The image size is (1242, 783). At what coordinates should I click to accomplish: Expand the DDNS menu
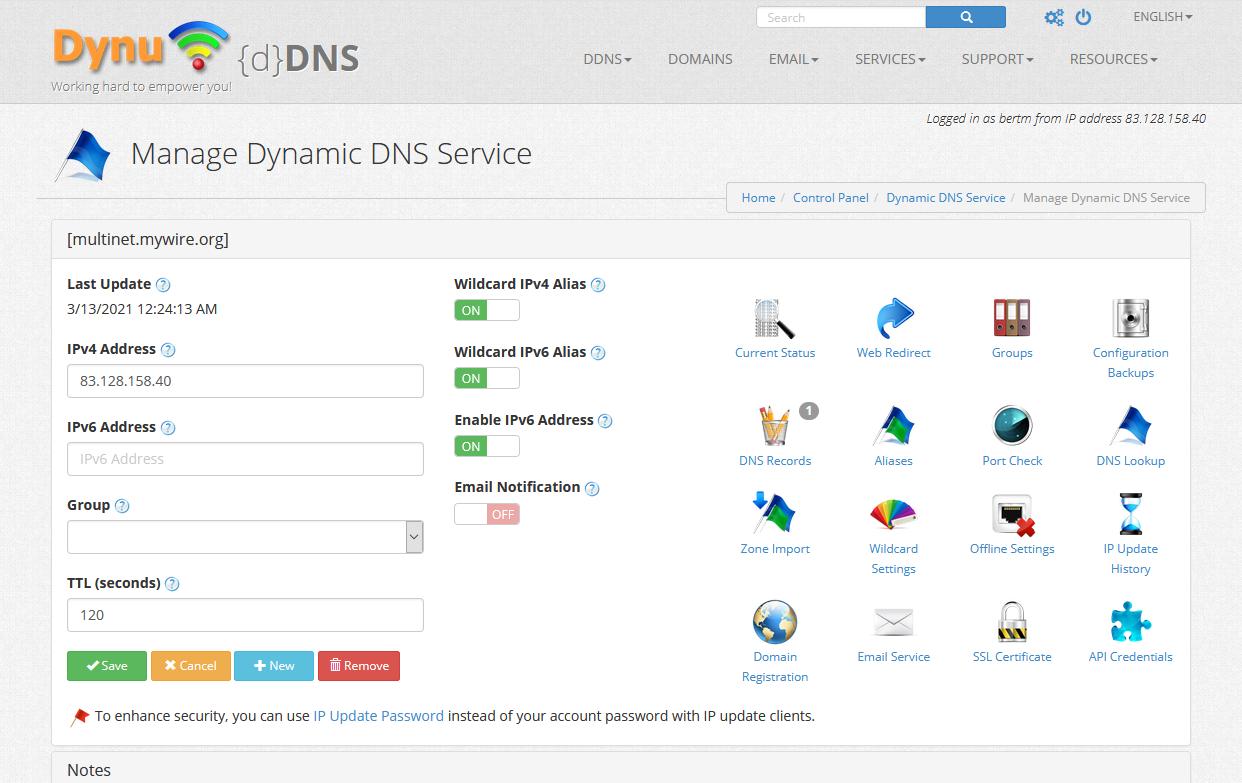click(x=607, y=59)
